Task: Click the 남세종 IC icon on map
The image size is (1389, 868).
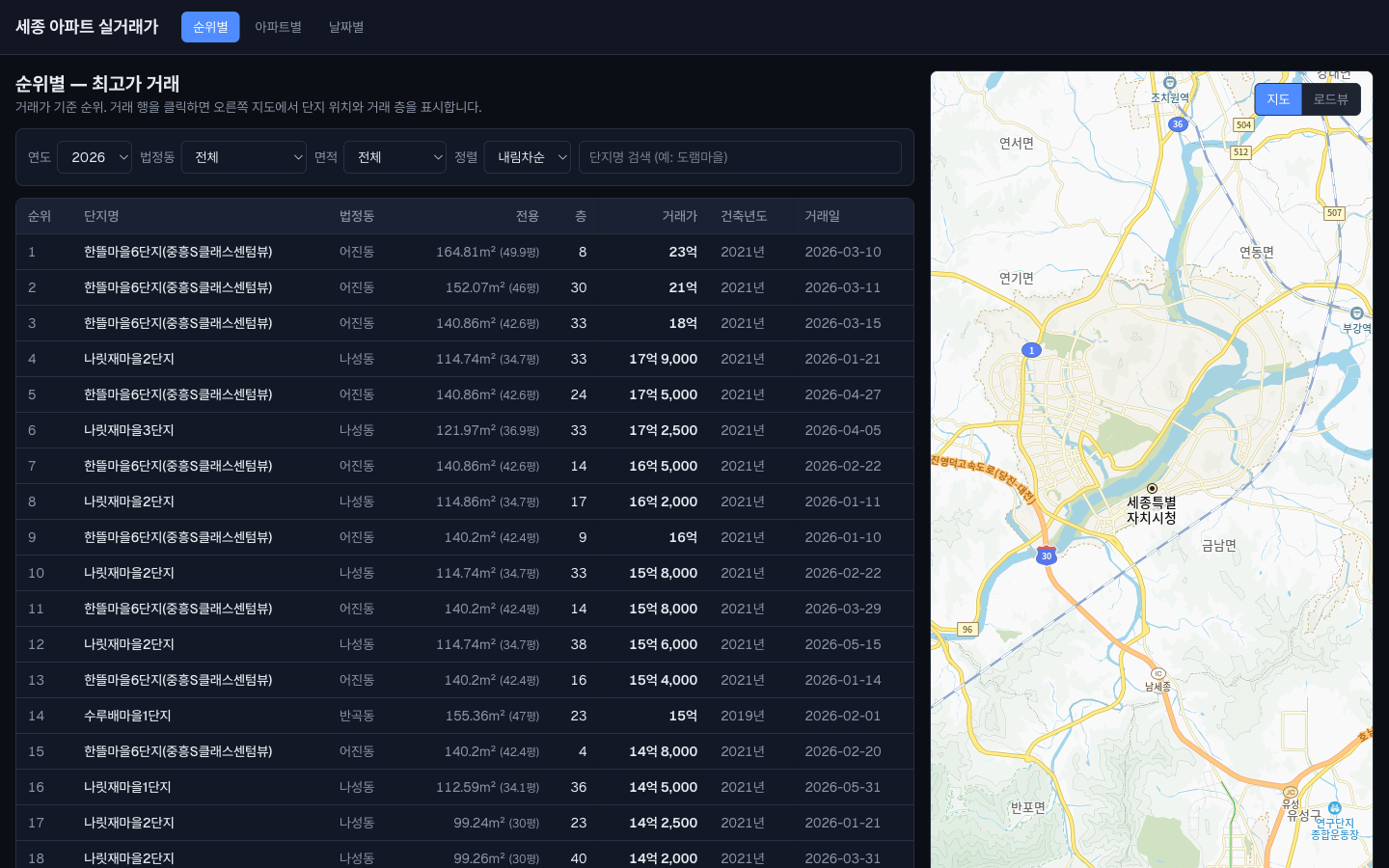Action: click(x=1158, y=673)
